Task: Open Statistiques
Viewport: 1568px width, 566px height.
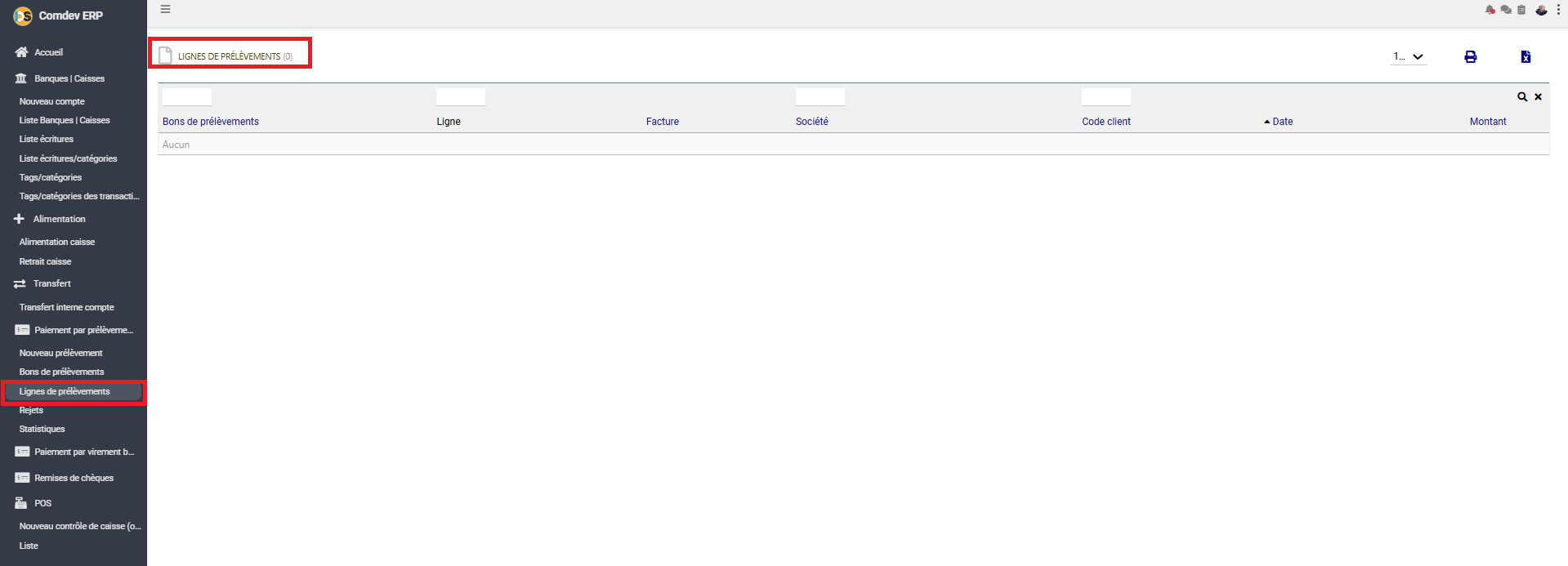Action: point(42,429)
